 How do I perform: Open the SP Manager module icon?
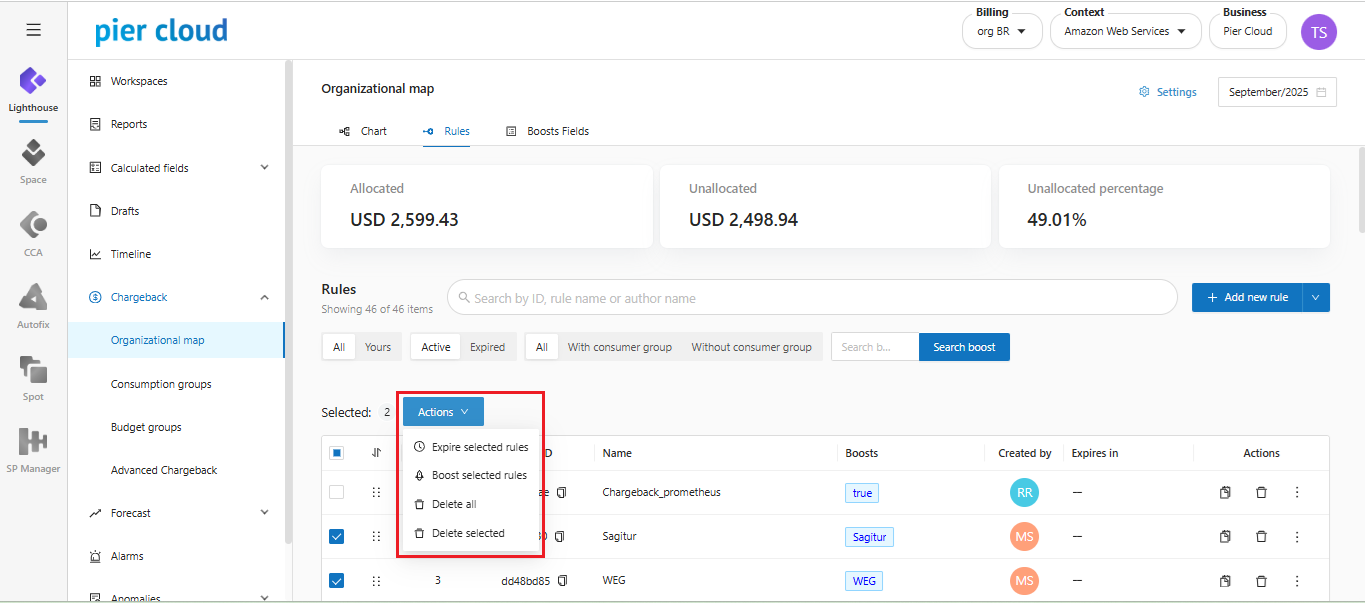33,443
